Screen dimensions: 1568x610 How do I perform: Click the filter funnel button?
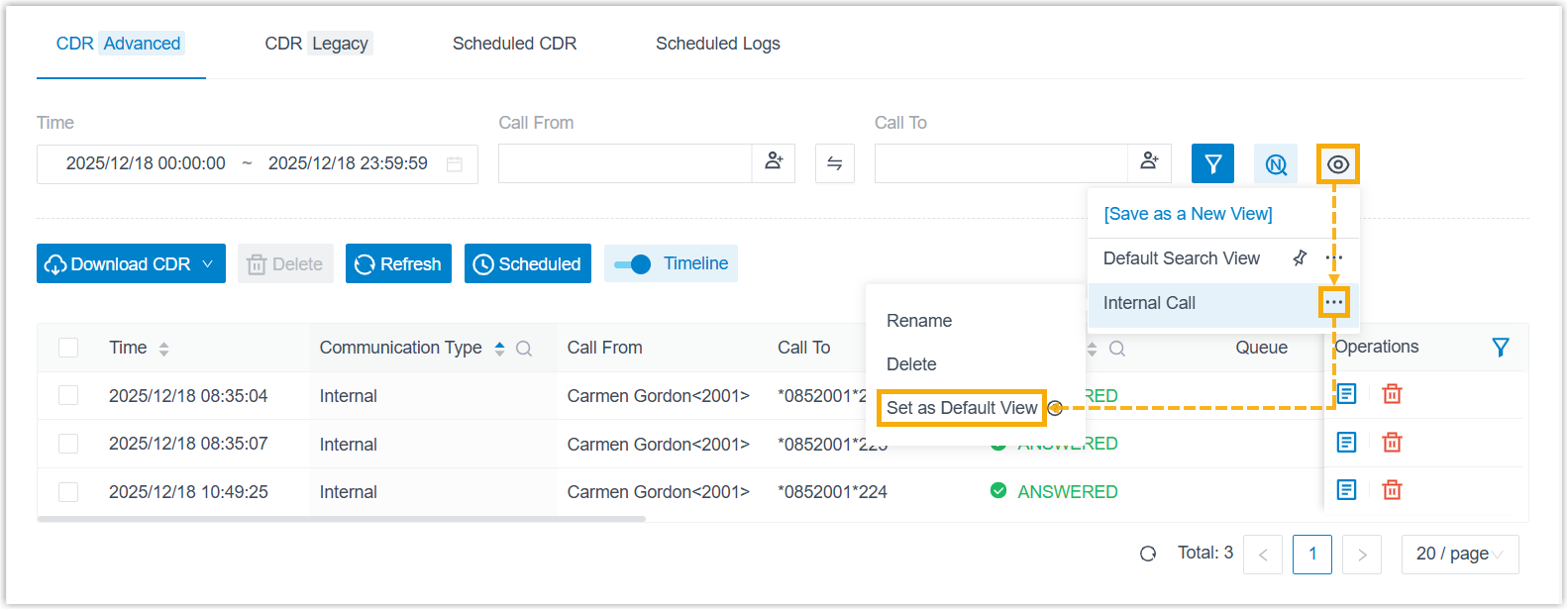click(1212, 164)
